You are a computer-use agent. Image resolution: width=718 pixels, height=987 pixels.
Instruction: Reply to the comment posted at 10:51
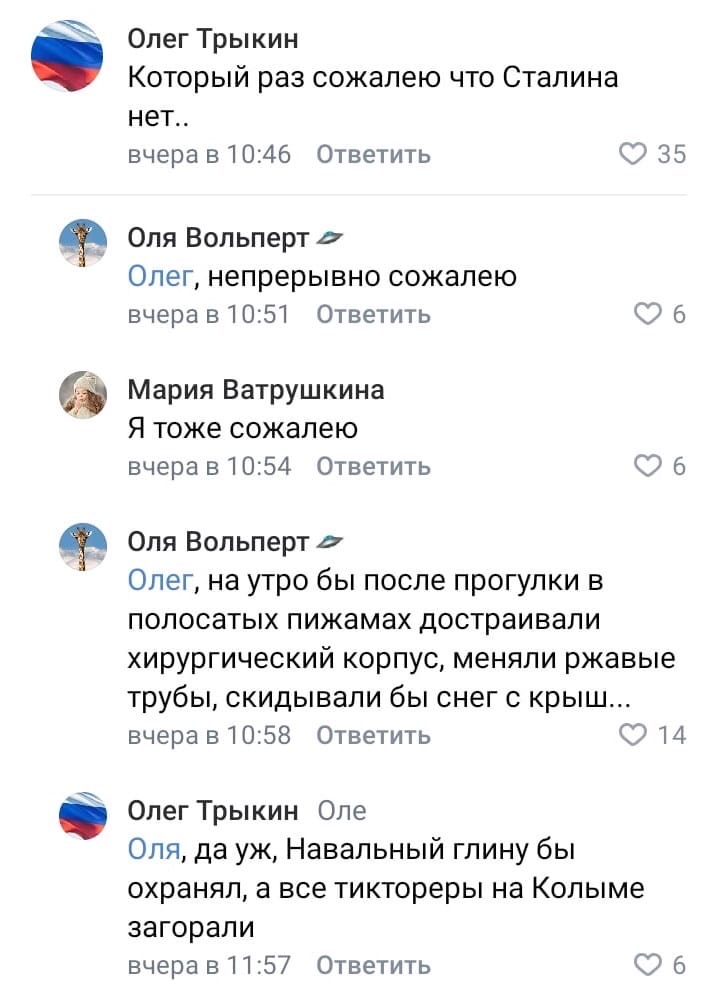[x=374, y=315]
